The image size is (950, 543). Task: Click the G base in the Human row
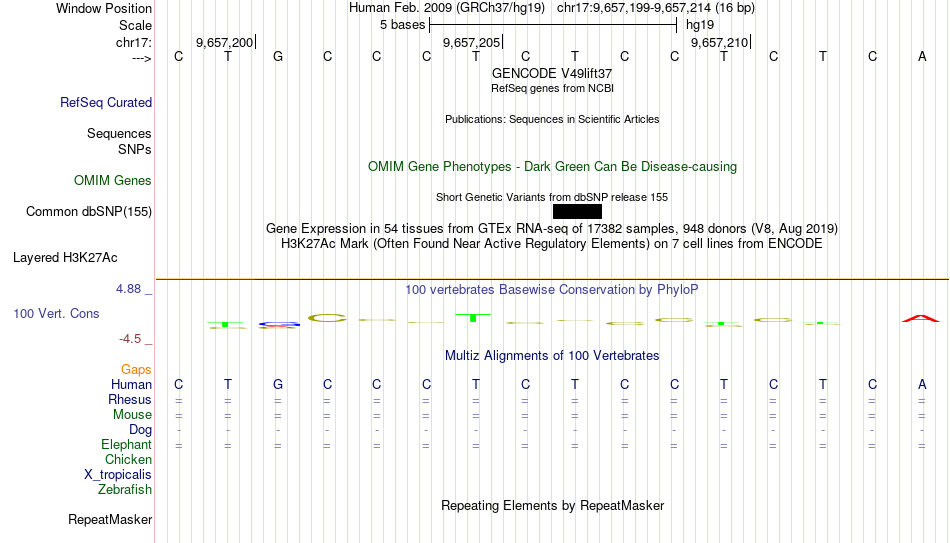tap(277, 384)
